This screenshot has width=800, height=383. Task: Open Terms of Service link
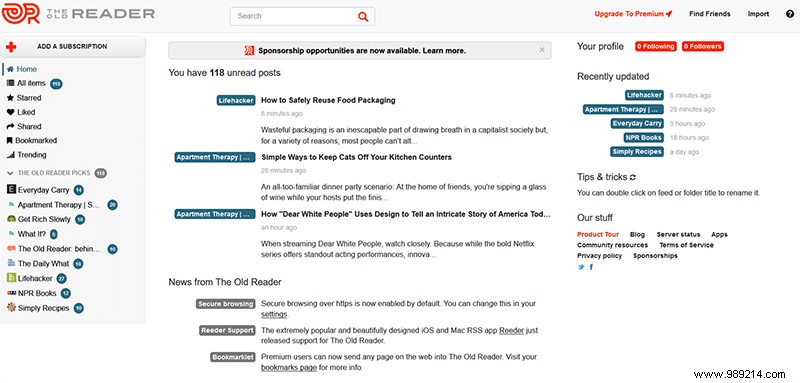686,245
